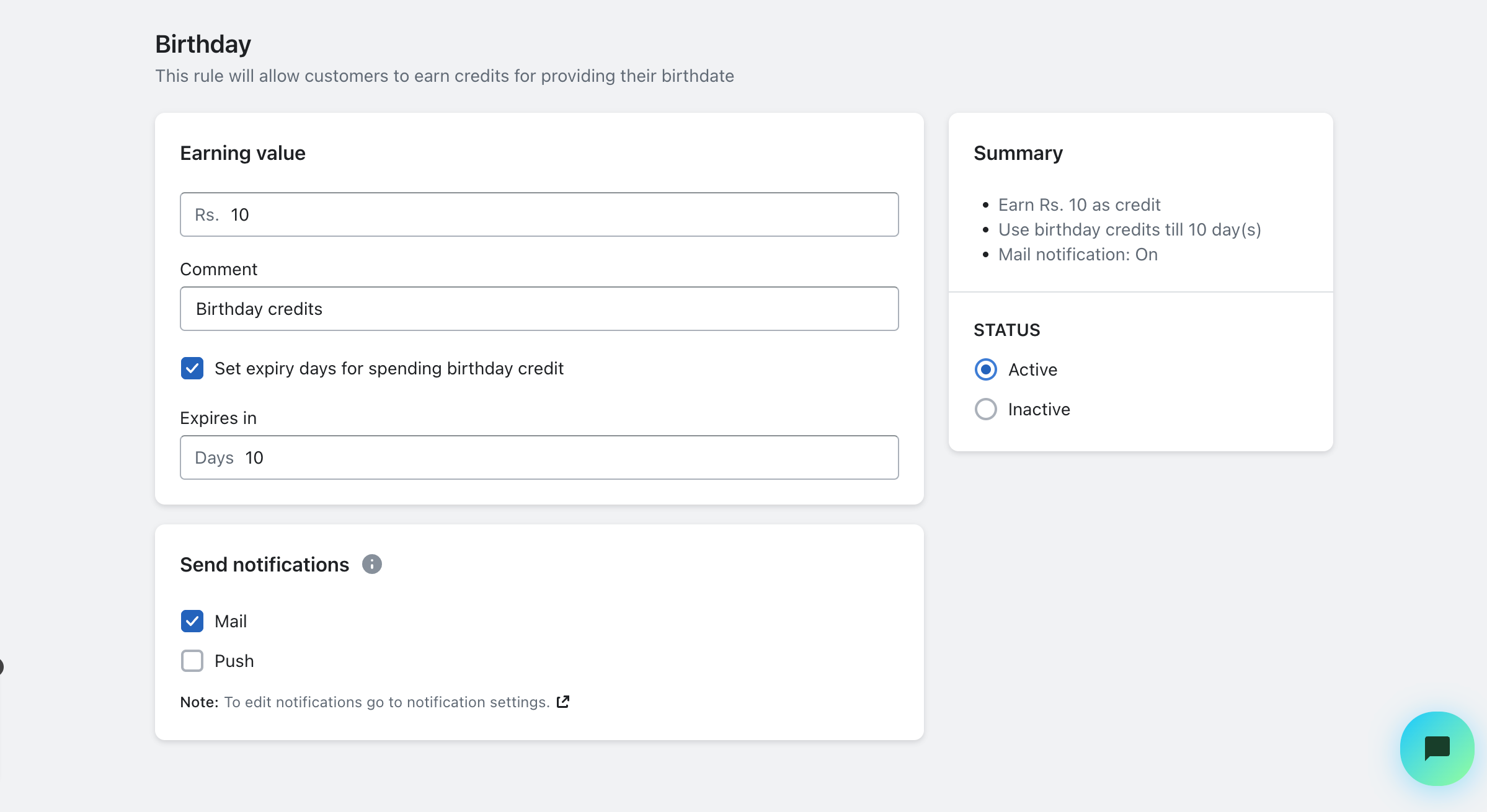Click the "Rs." currency prefix

point(206,214)
